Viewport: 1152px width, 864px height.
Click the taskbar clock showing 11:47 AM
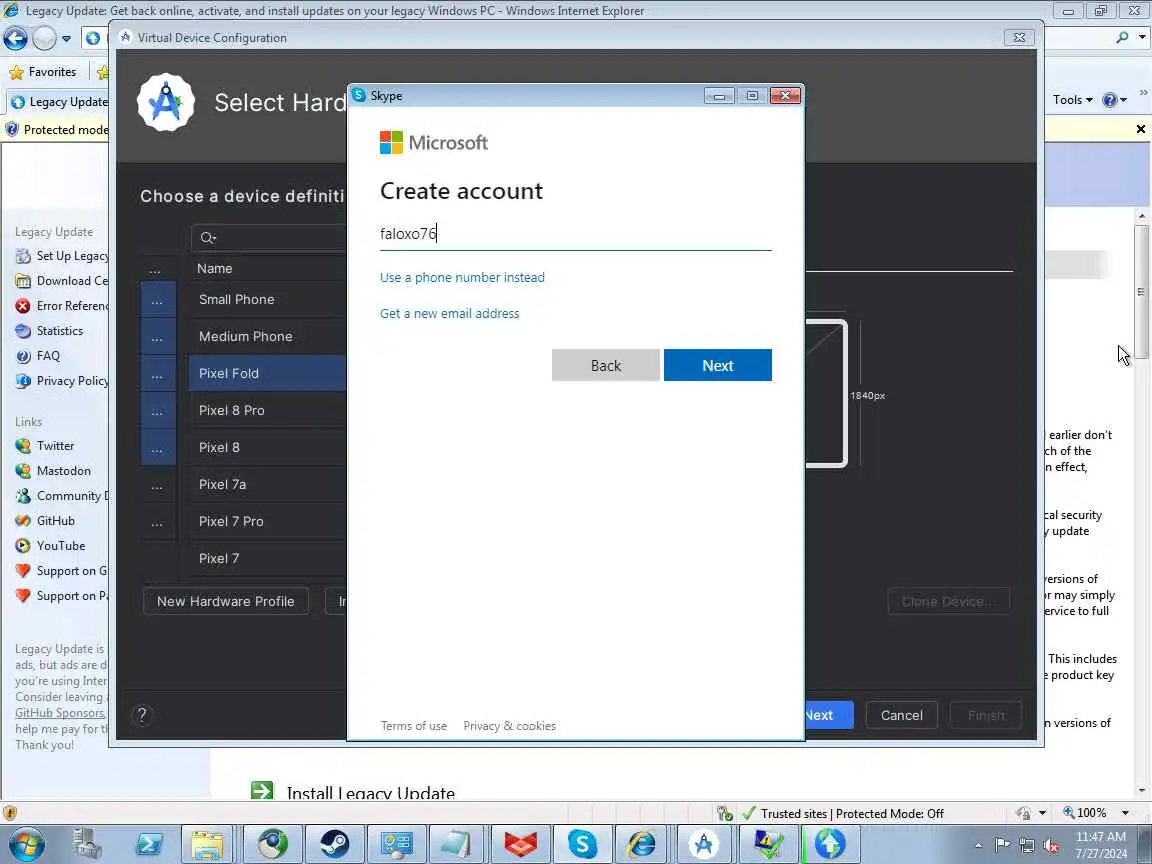1101,845
